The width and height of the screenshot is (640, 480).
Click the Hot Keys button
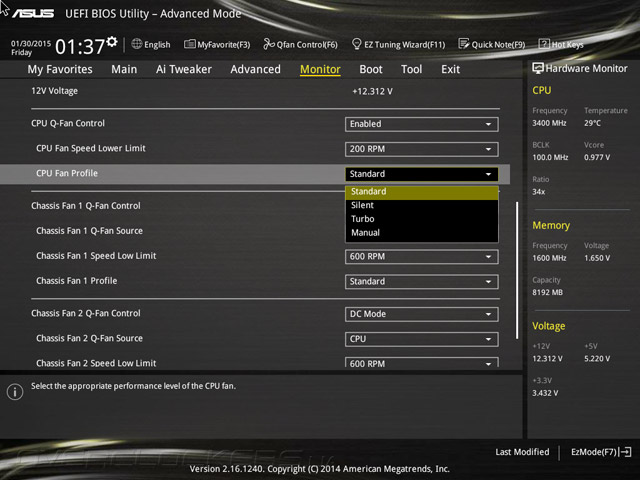click(x=561, y=44)
